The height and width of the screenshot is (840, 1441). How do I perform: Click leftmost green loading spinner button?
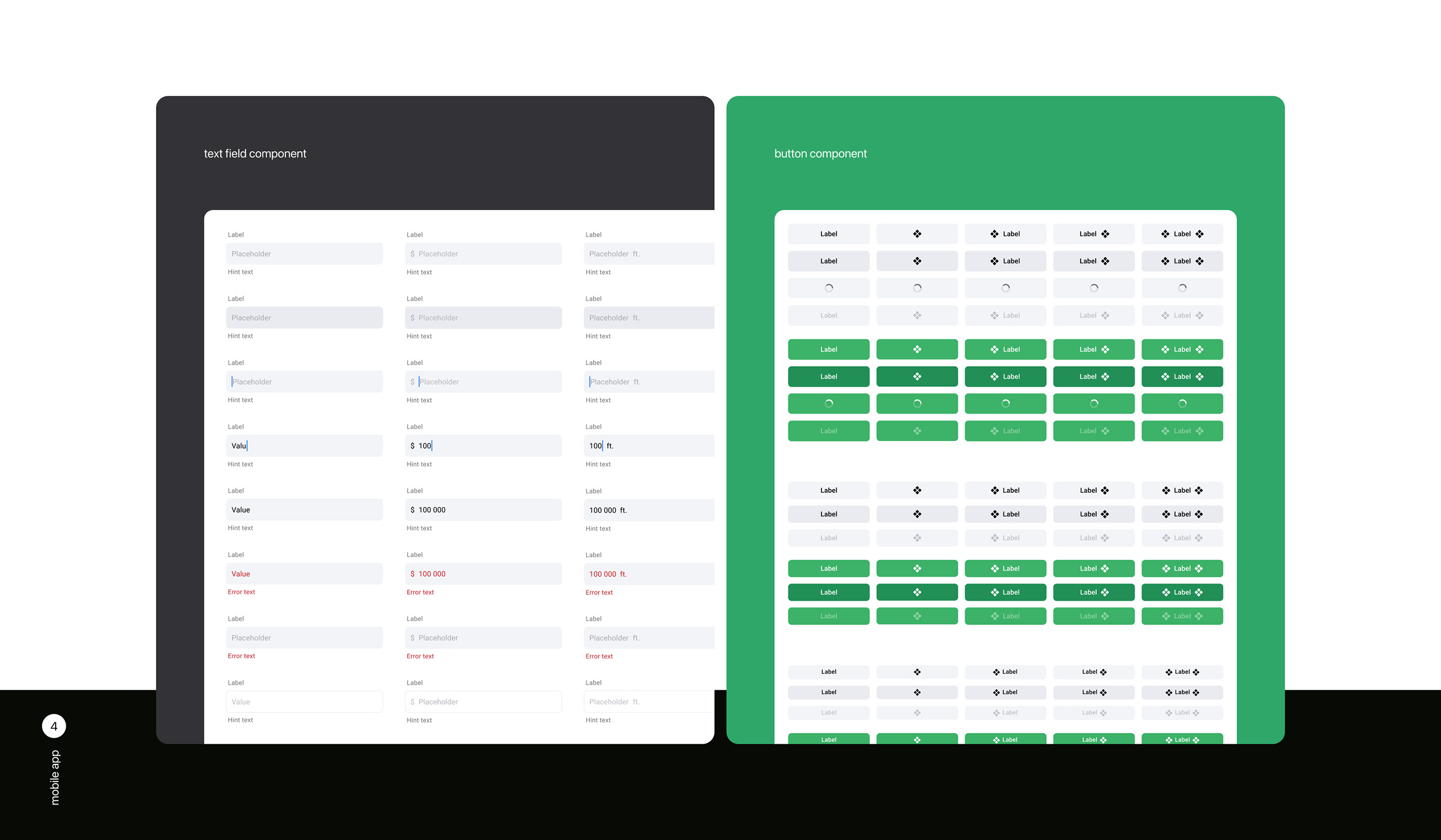[828, 403]
